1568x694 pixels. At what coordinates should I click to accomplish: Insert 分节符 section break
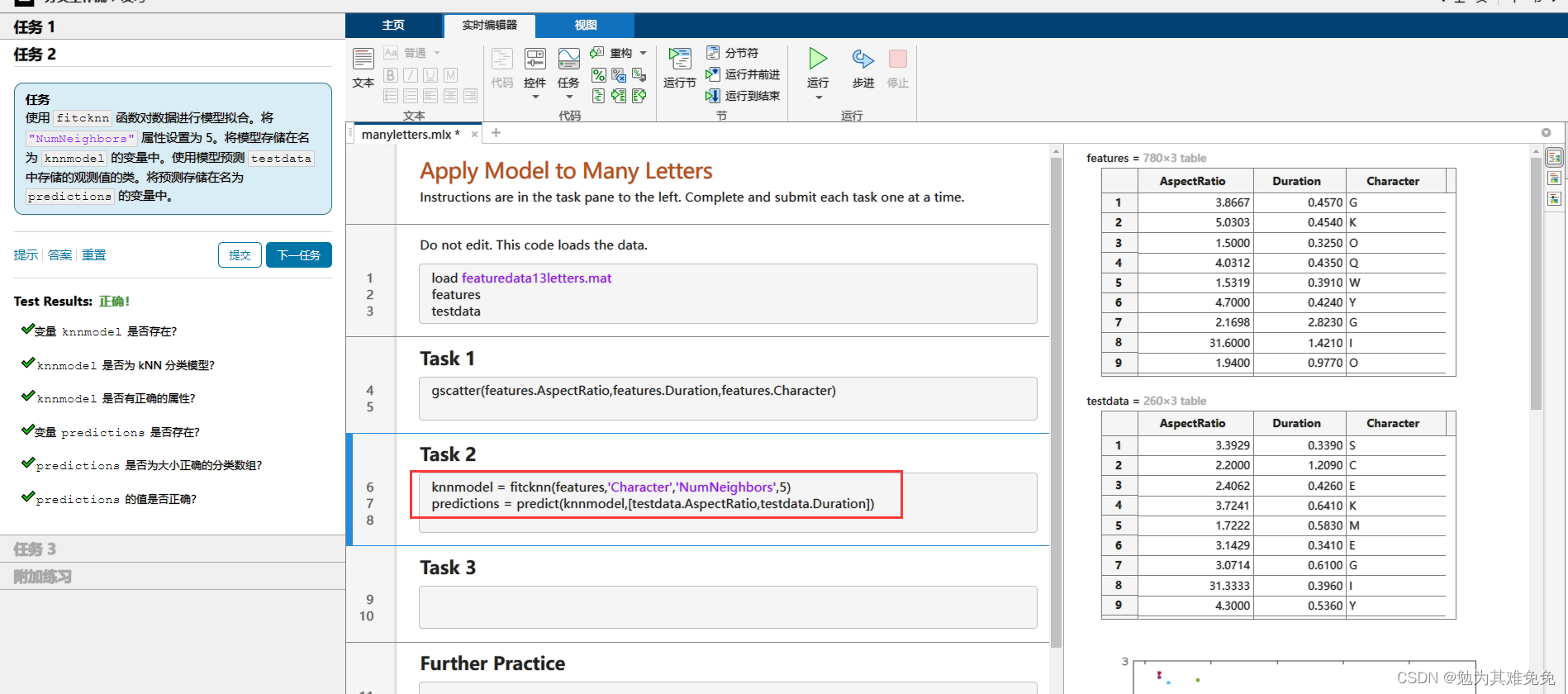tap(732, 53)
